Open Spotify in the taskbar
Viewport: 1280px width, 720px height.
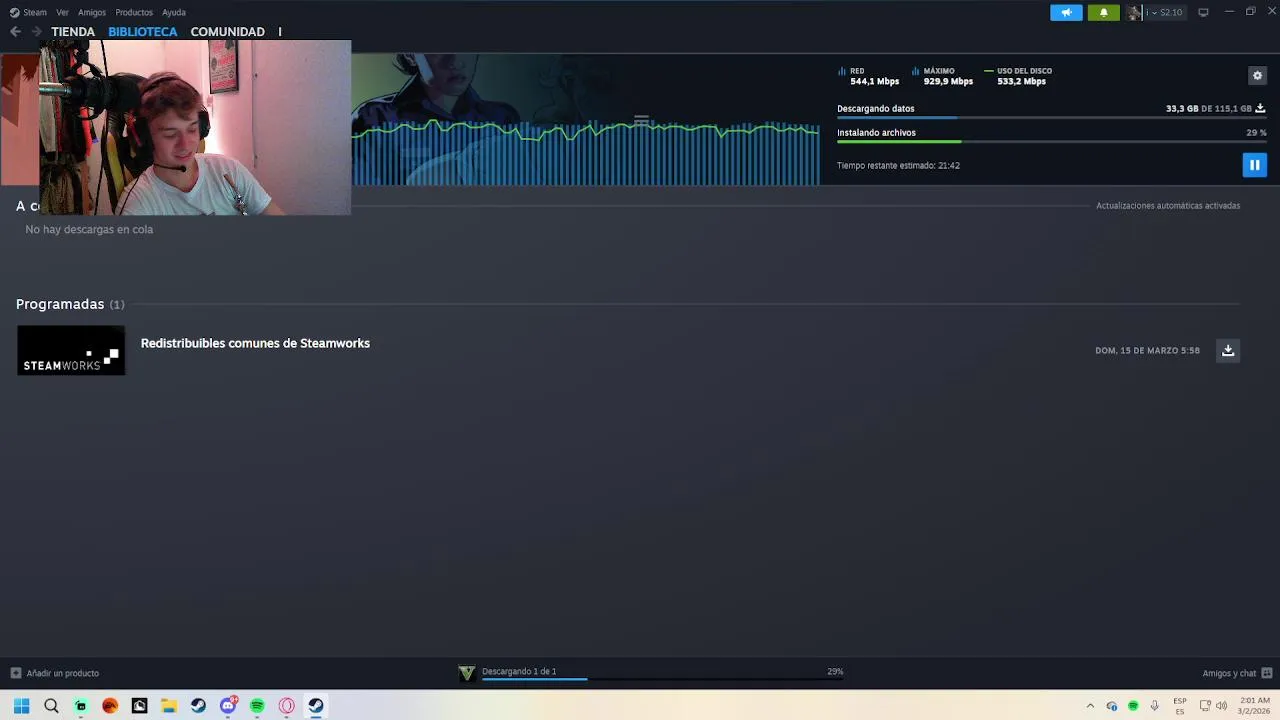[257, 706]
